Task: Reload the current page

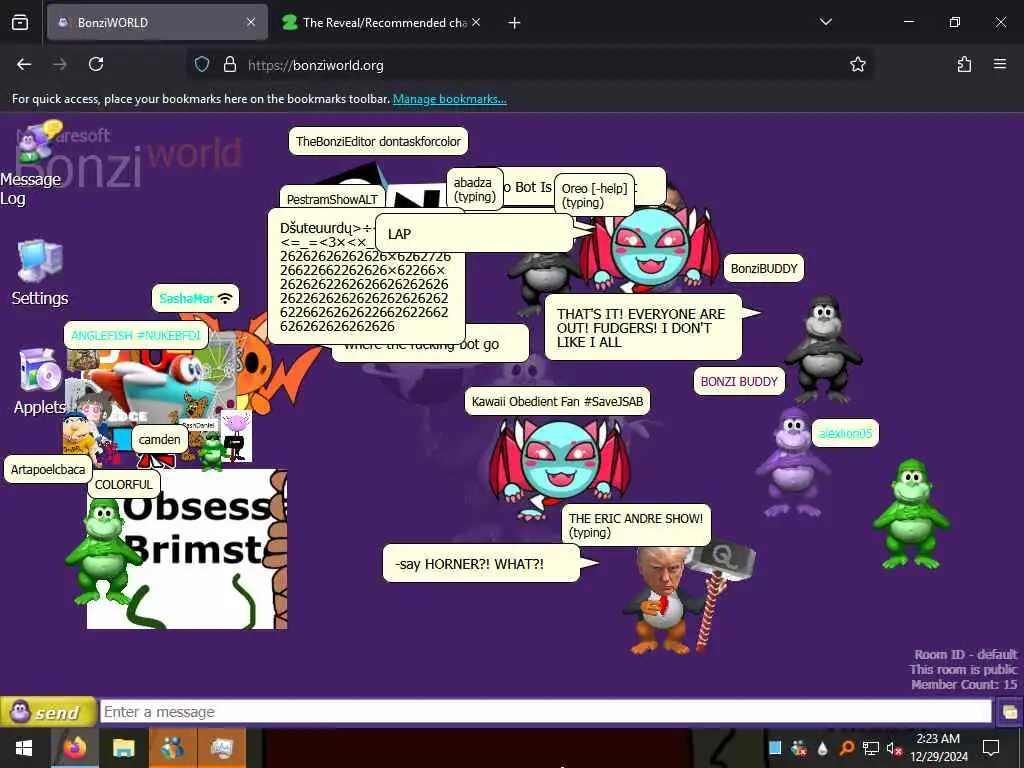Action: (x=96, y=64)
